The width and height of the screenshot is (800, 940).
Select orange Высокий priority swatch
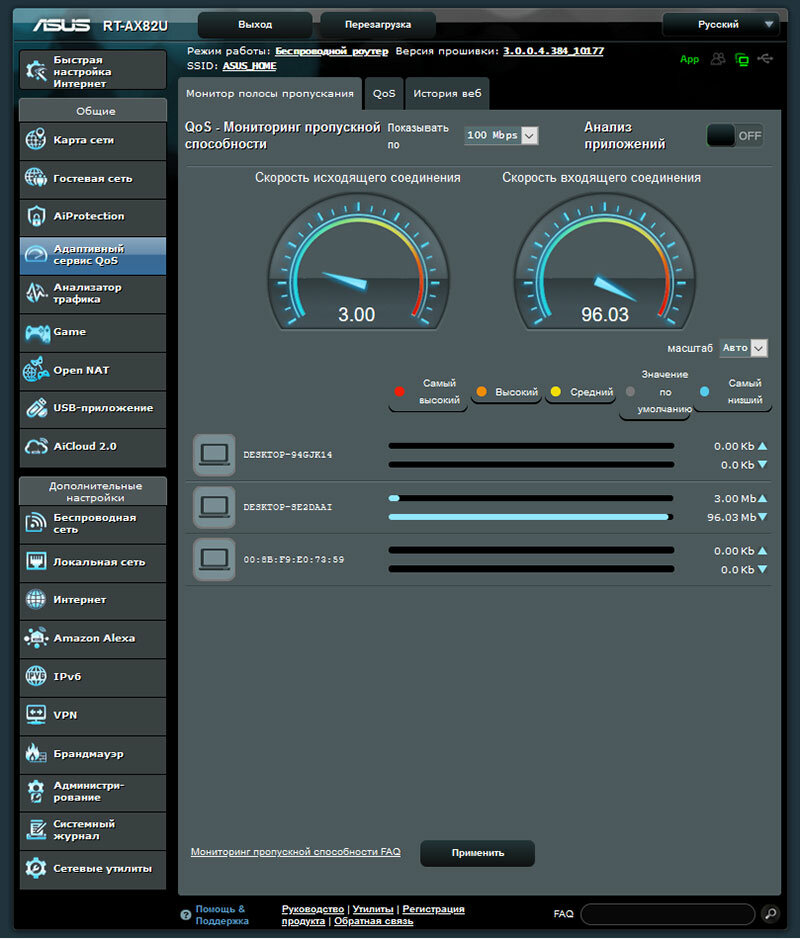coord(482,391)
